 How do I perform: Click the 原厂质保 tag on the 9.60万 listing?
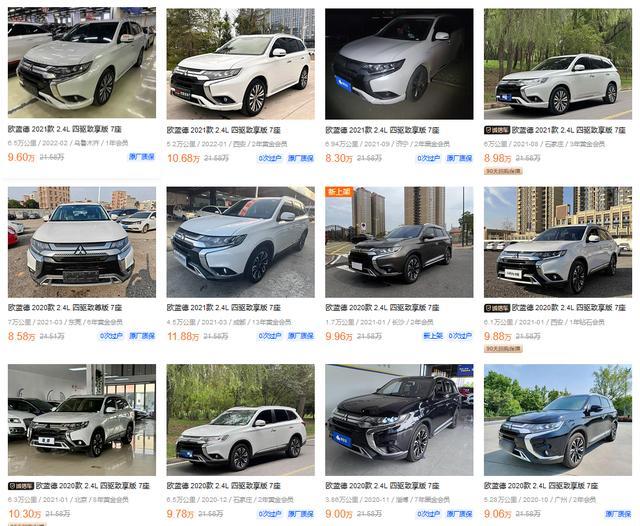click(x=142, y=157)
